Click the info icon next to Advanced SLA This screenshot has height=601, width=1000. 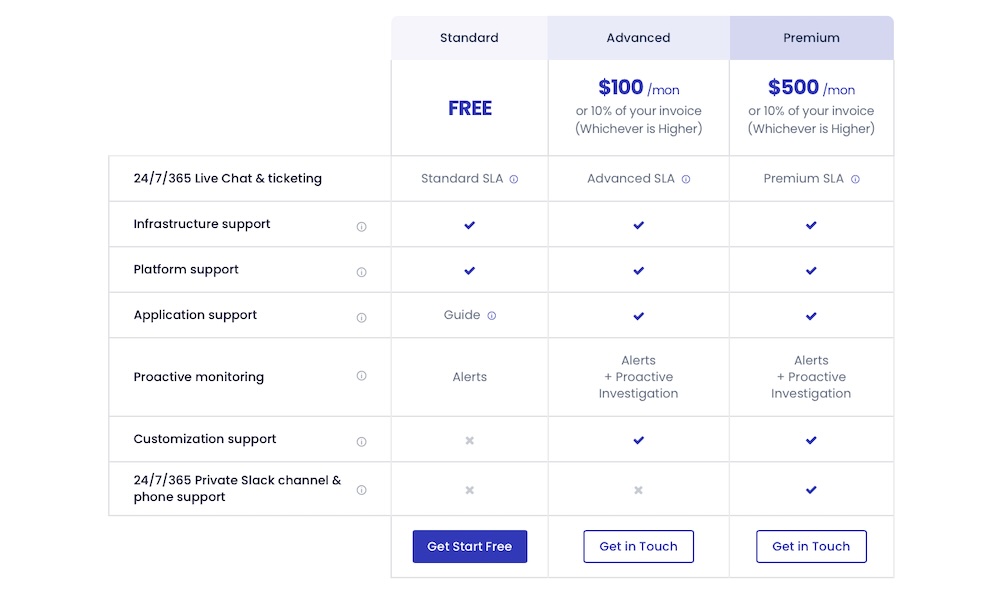click(x=686, y=179)
